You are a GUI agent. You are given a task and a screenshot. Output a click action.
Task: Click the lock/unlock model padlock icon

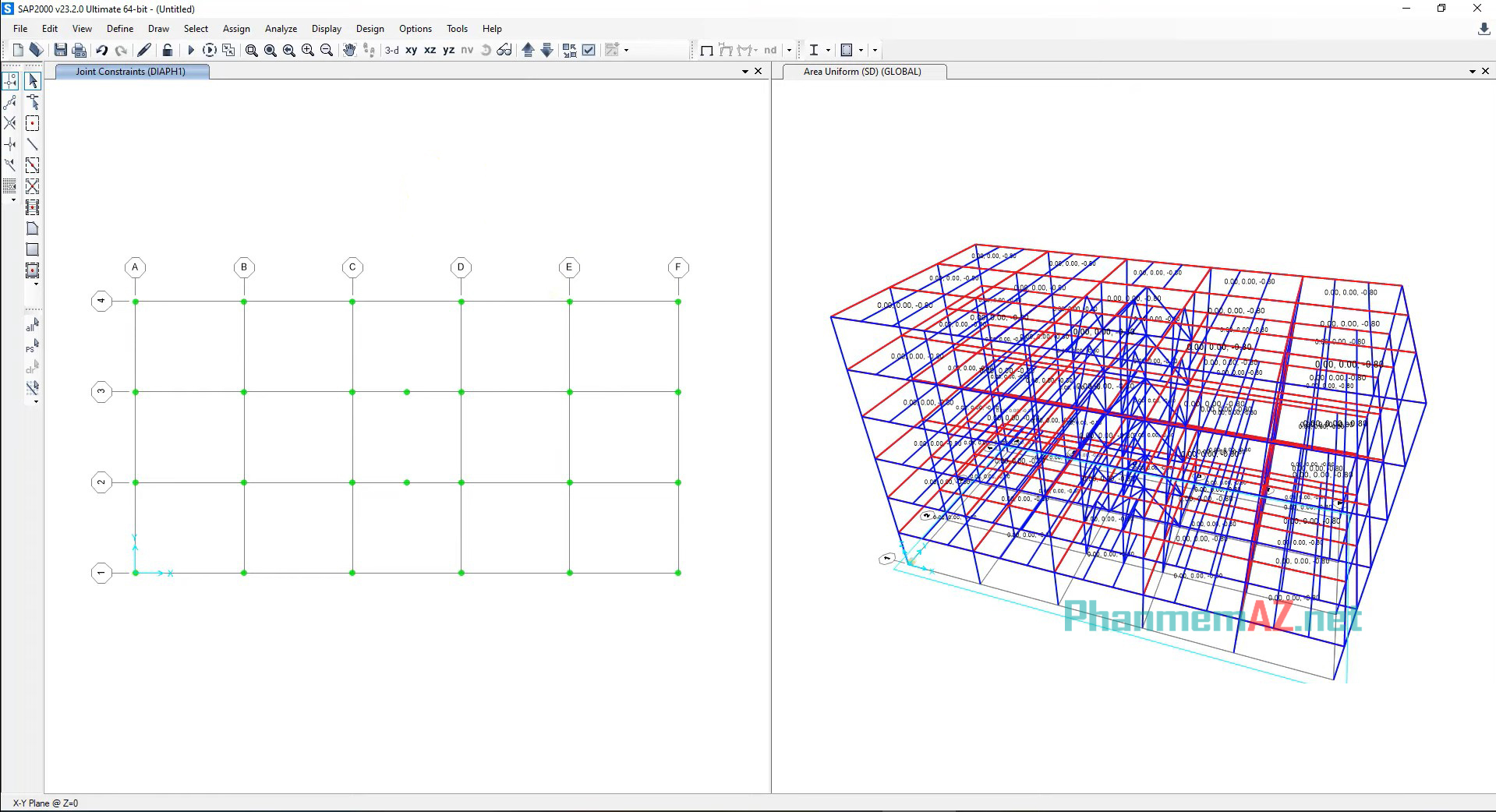point(167,50)
